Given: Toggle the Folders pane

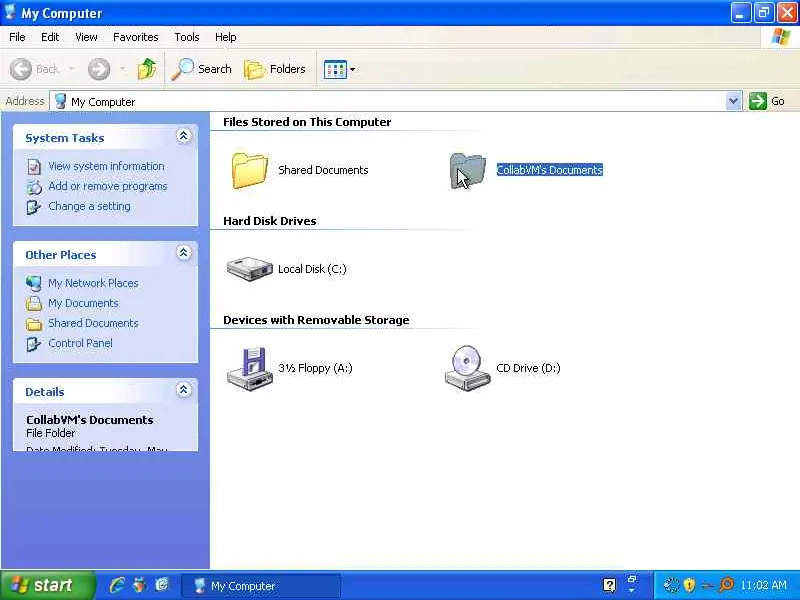Looking at the screenshot, I should pyautogui.click(x=275, y=69).
